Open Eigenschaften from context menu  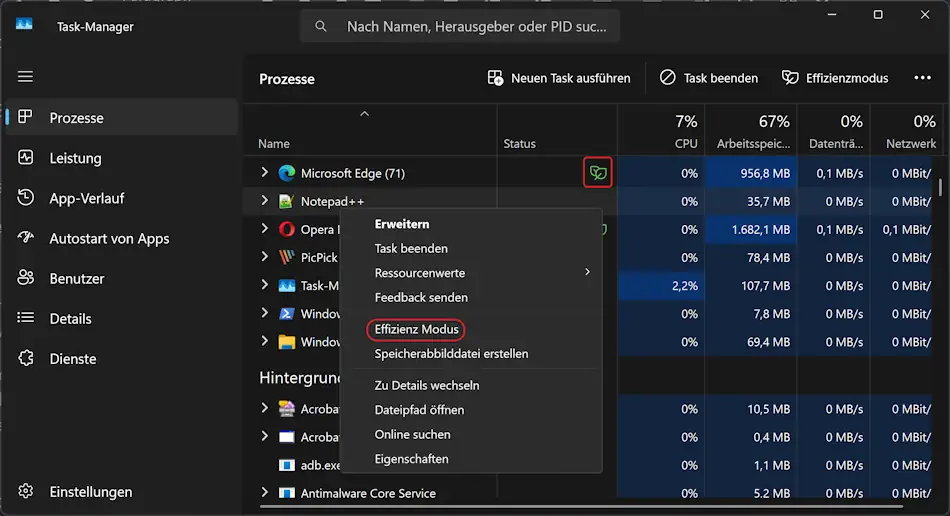[x=411, y=459]
